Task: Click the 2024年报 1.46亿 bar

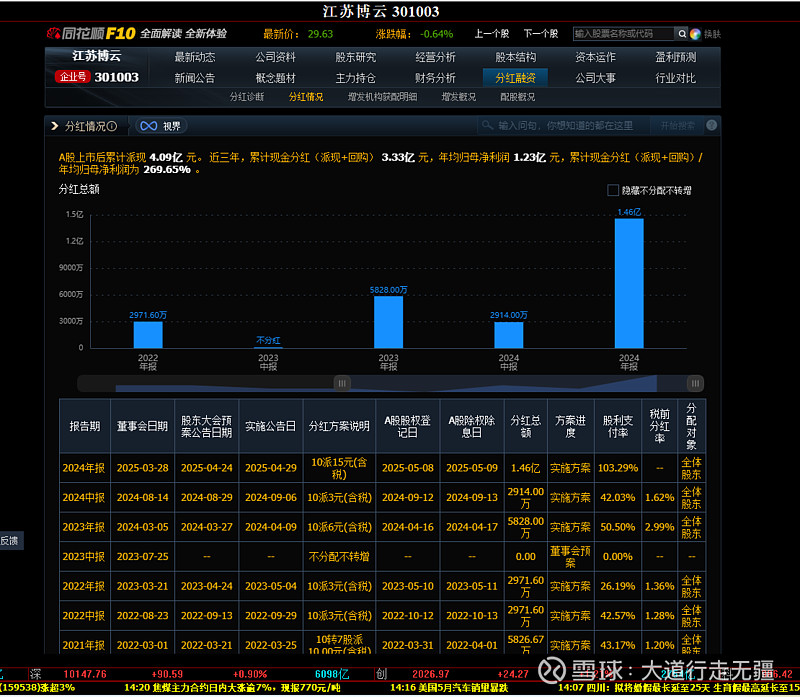Action: pos(629,283)
